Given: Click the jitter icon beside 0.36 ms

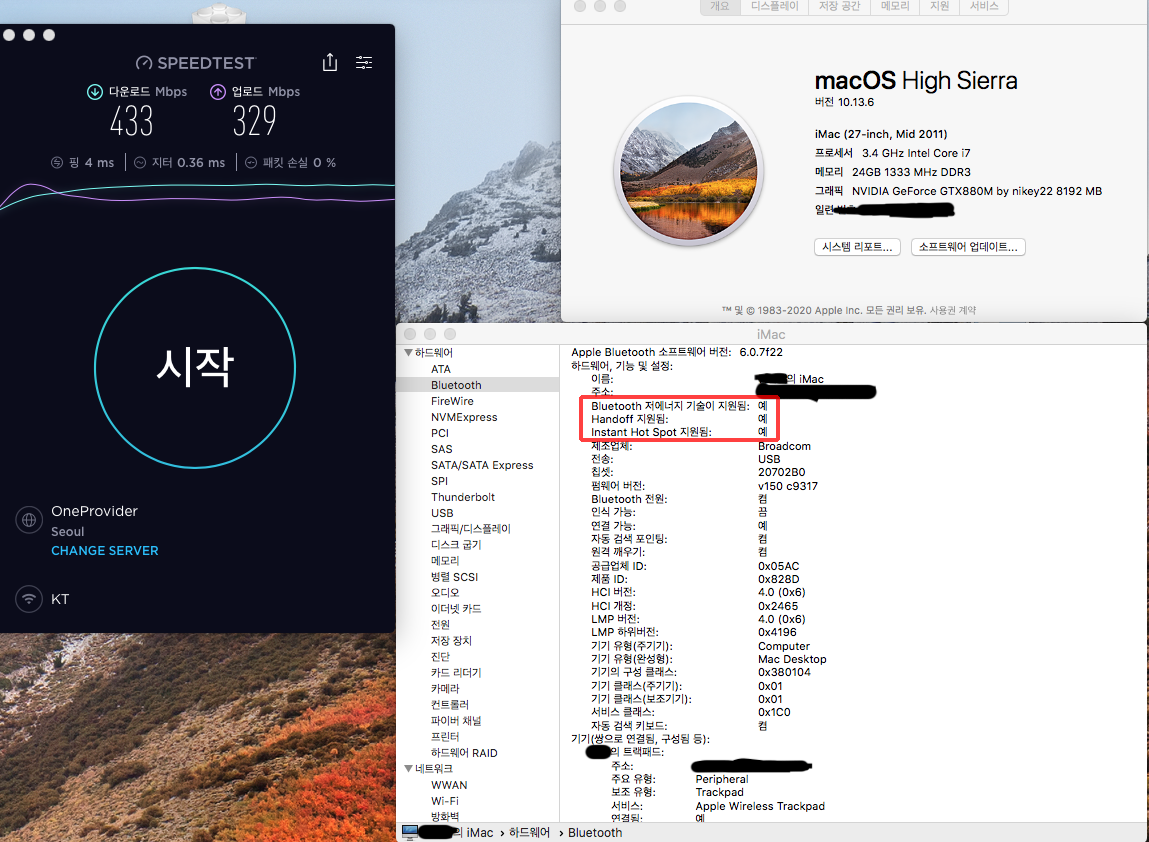Looking at the screenshot, I should click(140, 163).
